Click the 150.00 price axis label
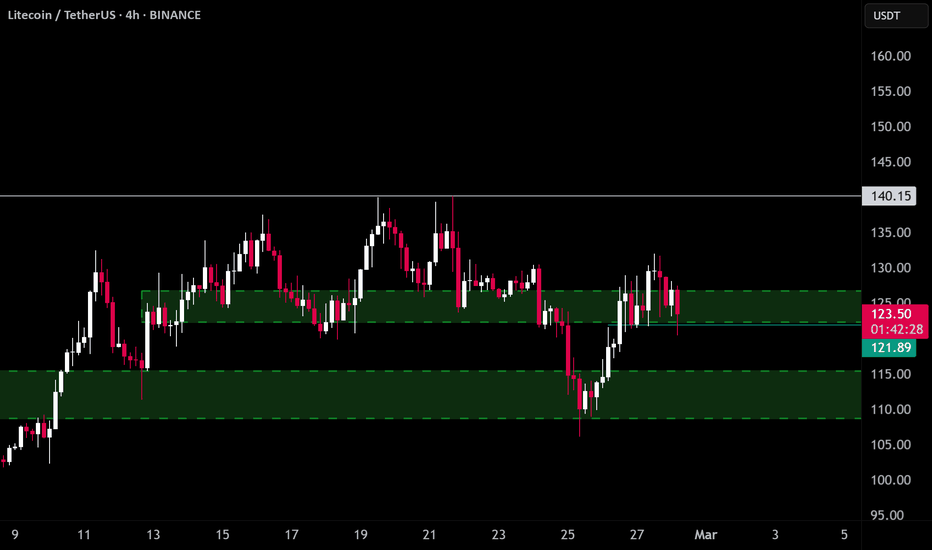The width and height of the screenshot is (932, 550). [890, 127]
